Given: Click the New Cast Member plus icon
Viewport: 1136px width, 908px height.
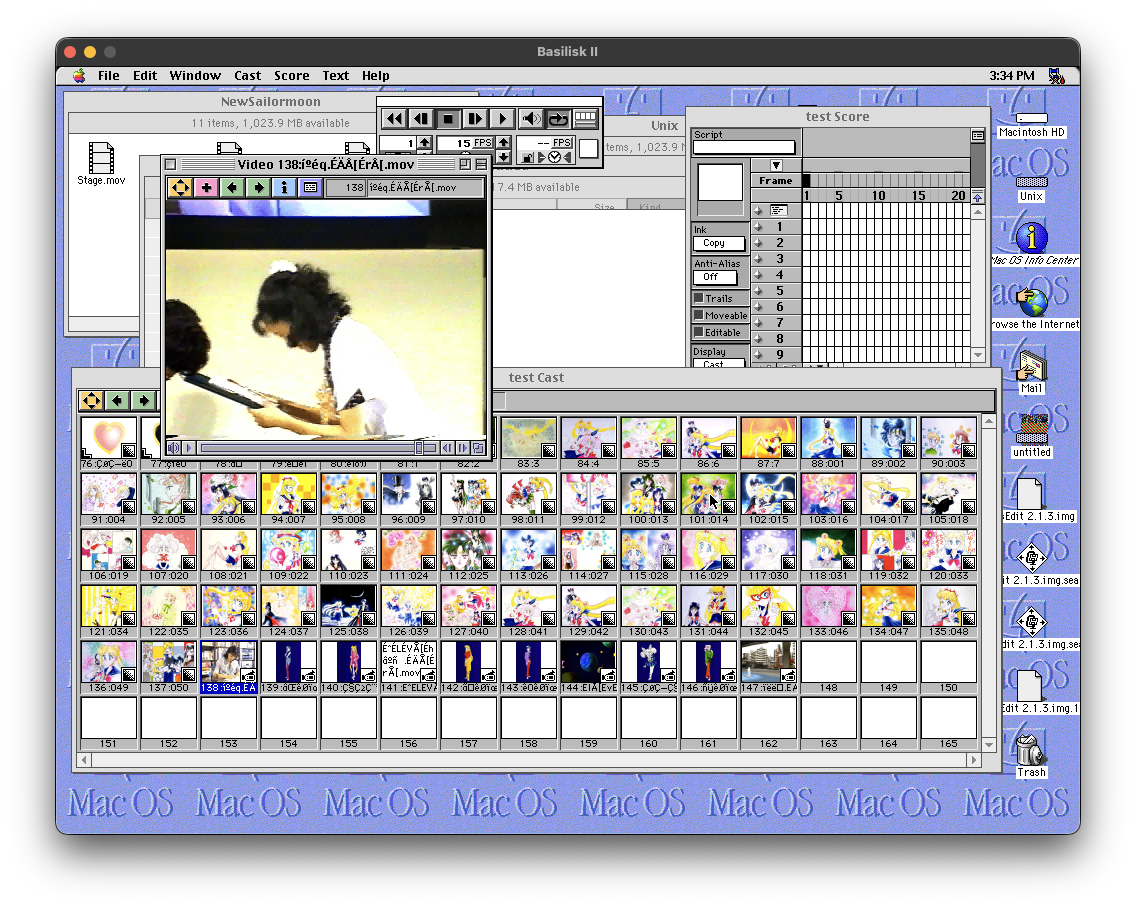Looking at the screenshot, I should 206,187.
